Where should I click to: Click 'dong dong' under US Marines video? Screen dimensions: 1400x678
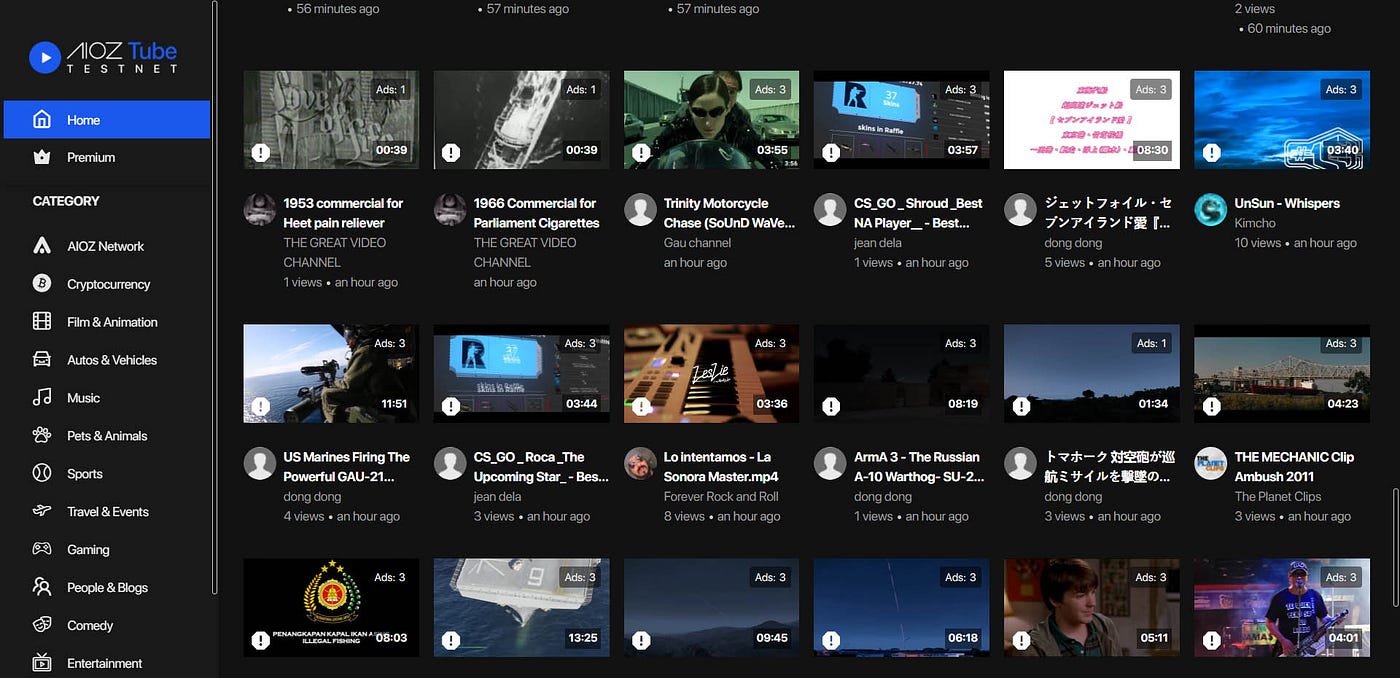312,497
